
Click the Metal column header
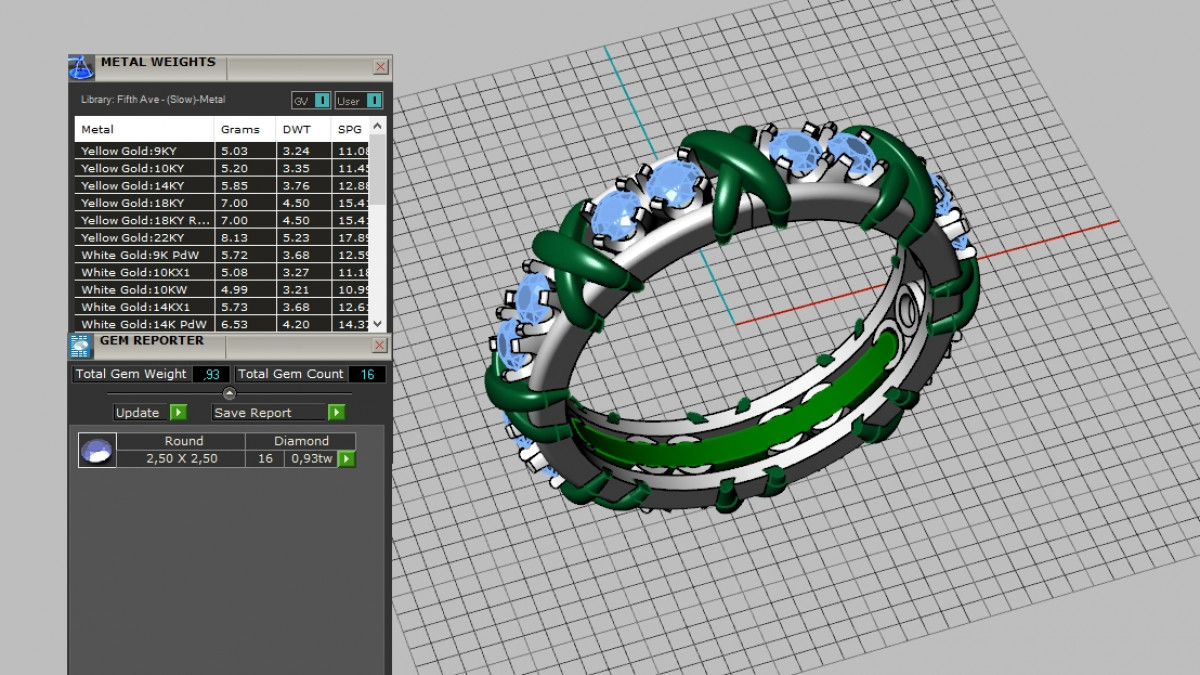point(97,129)
